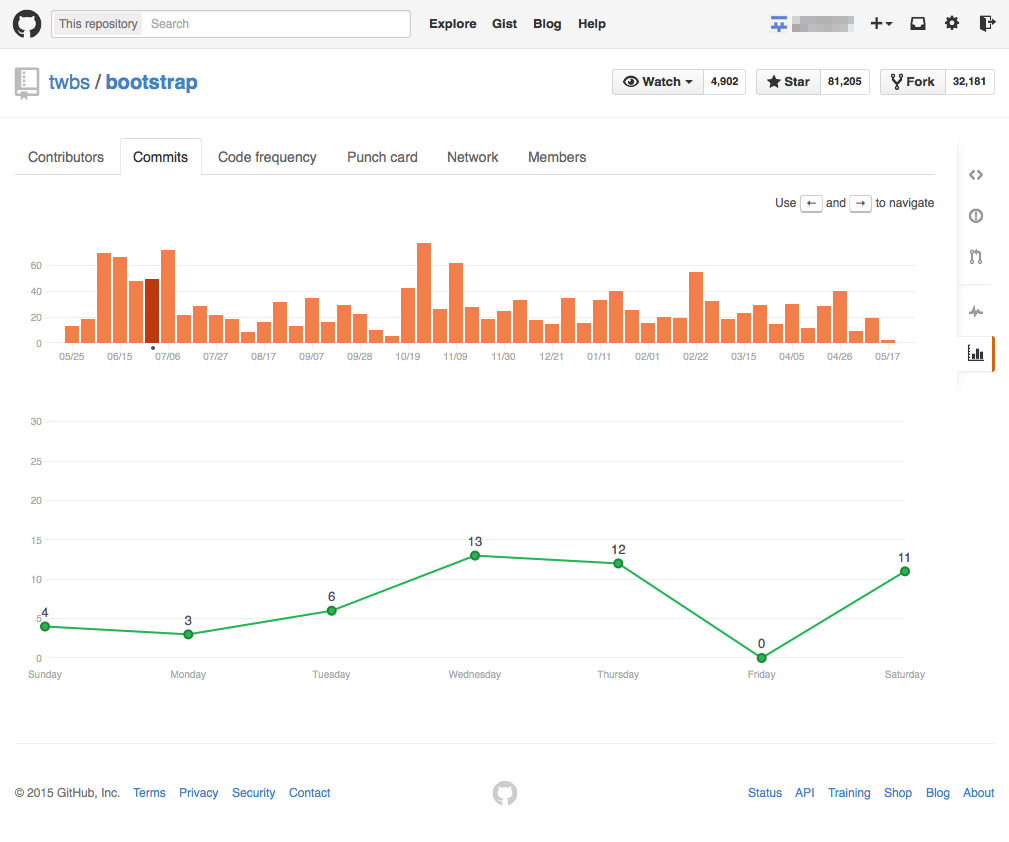The width and height of the screenshot is (1009, 842).
Task: Click the right arrow navigation control
Action: point(860,203)
